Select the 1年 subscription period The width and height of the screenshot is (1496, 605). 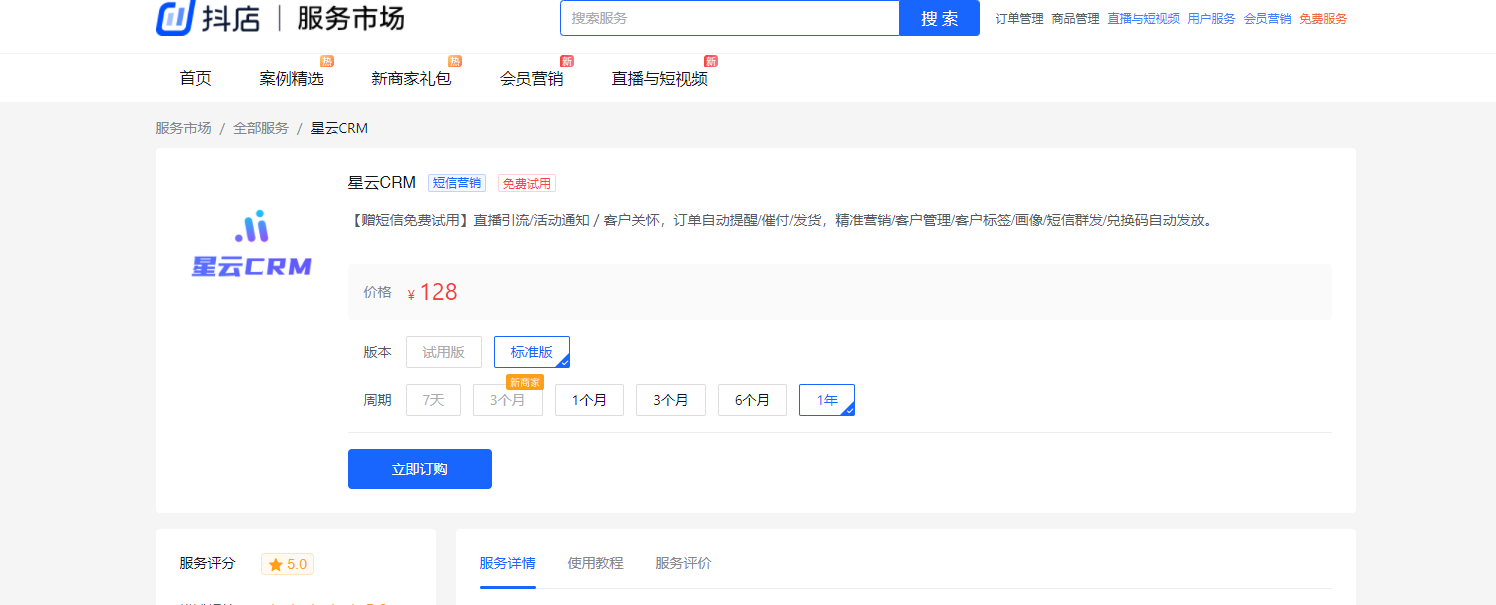tap(826, 400)
